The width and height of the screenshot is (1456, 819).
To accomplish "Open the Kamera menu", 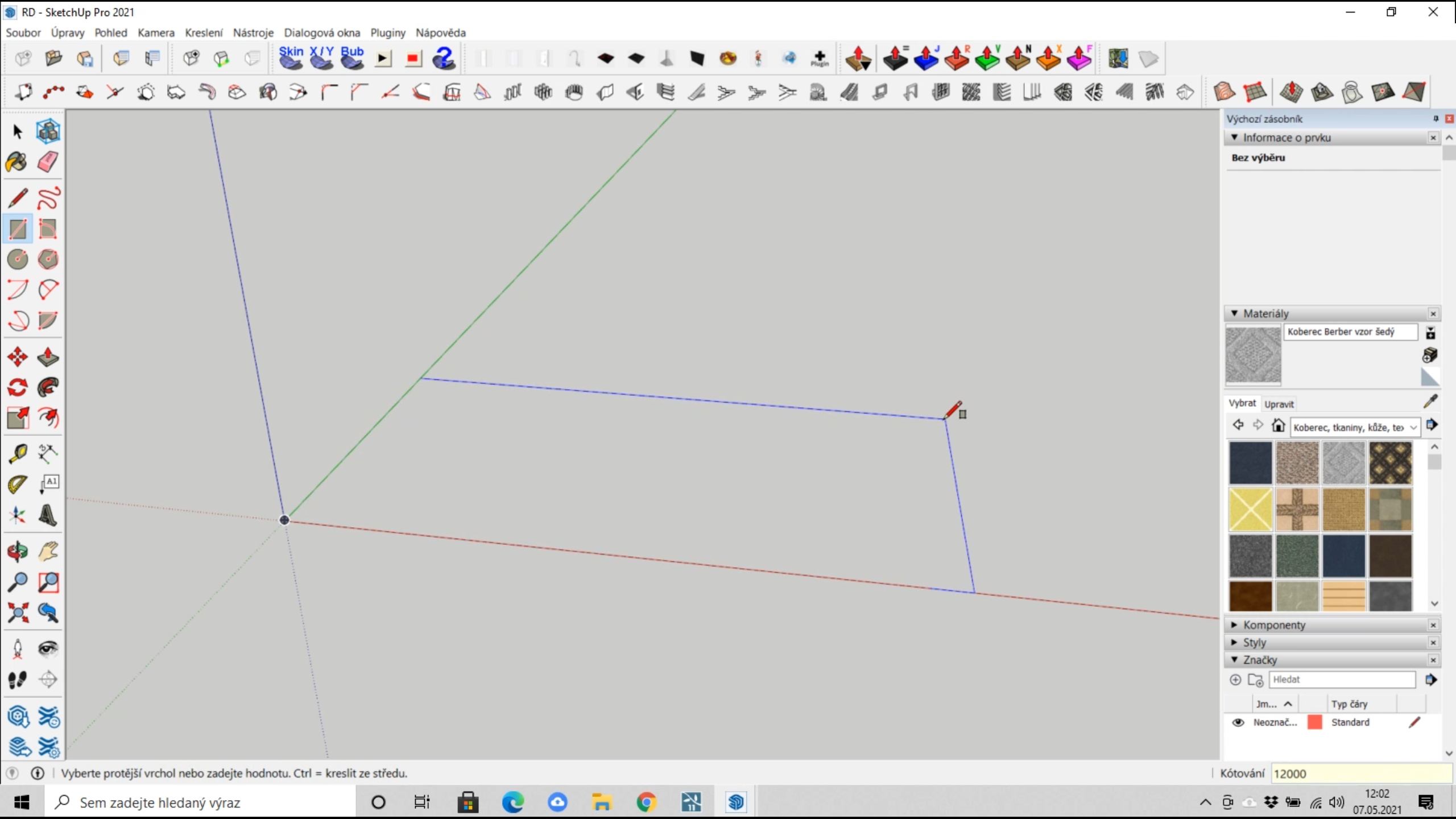I will [x=156, y=33].
